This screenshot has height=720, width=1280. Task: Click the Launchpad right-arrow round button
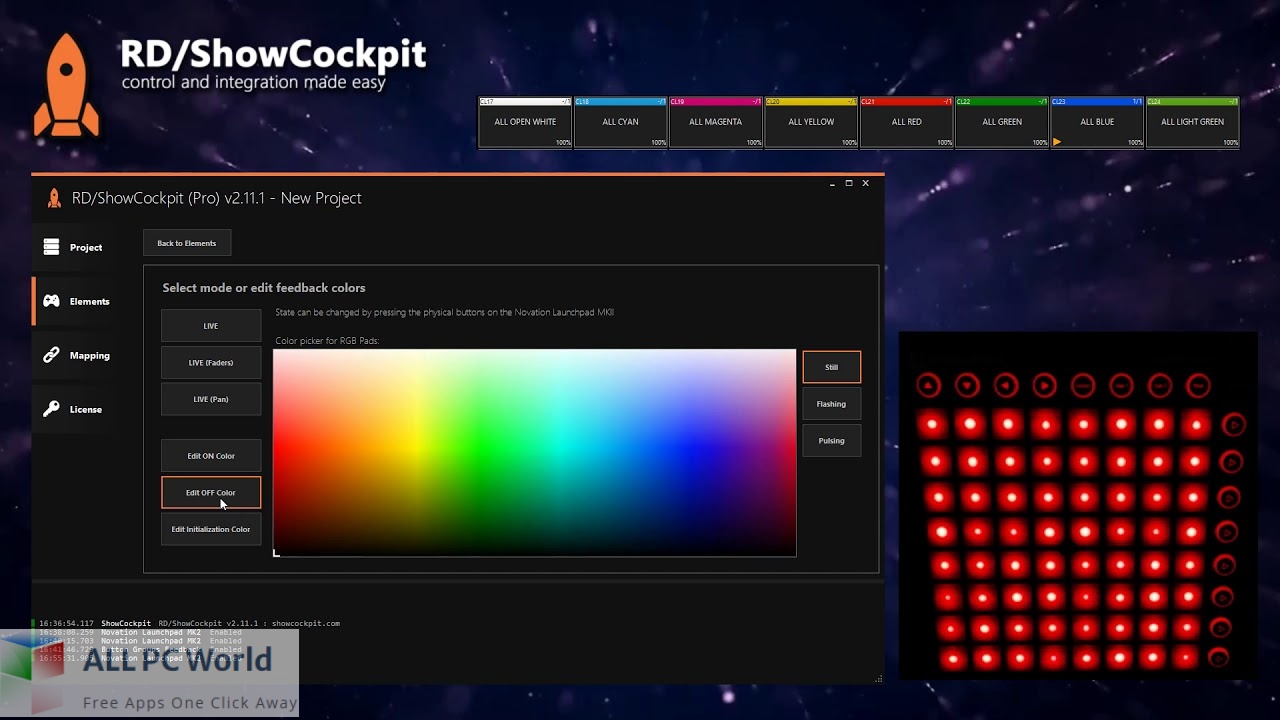click(1044, 385)
